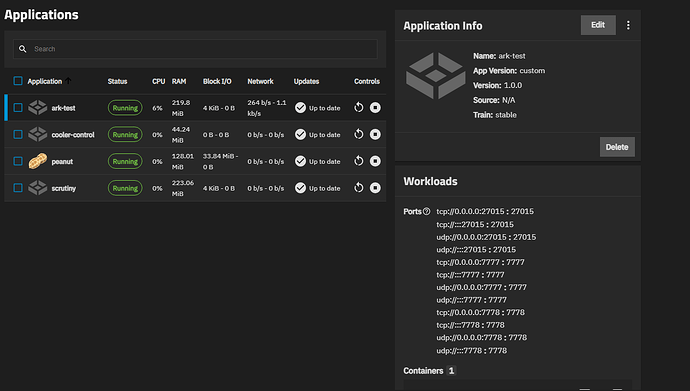690x391 pixels.
Task: Click port entry tcp://0.0.0.0:27015 : 27015
Action: click(x=485, y=212)
